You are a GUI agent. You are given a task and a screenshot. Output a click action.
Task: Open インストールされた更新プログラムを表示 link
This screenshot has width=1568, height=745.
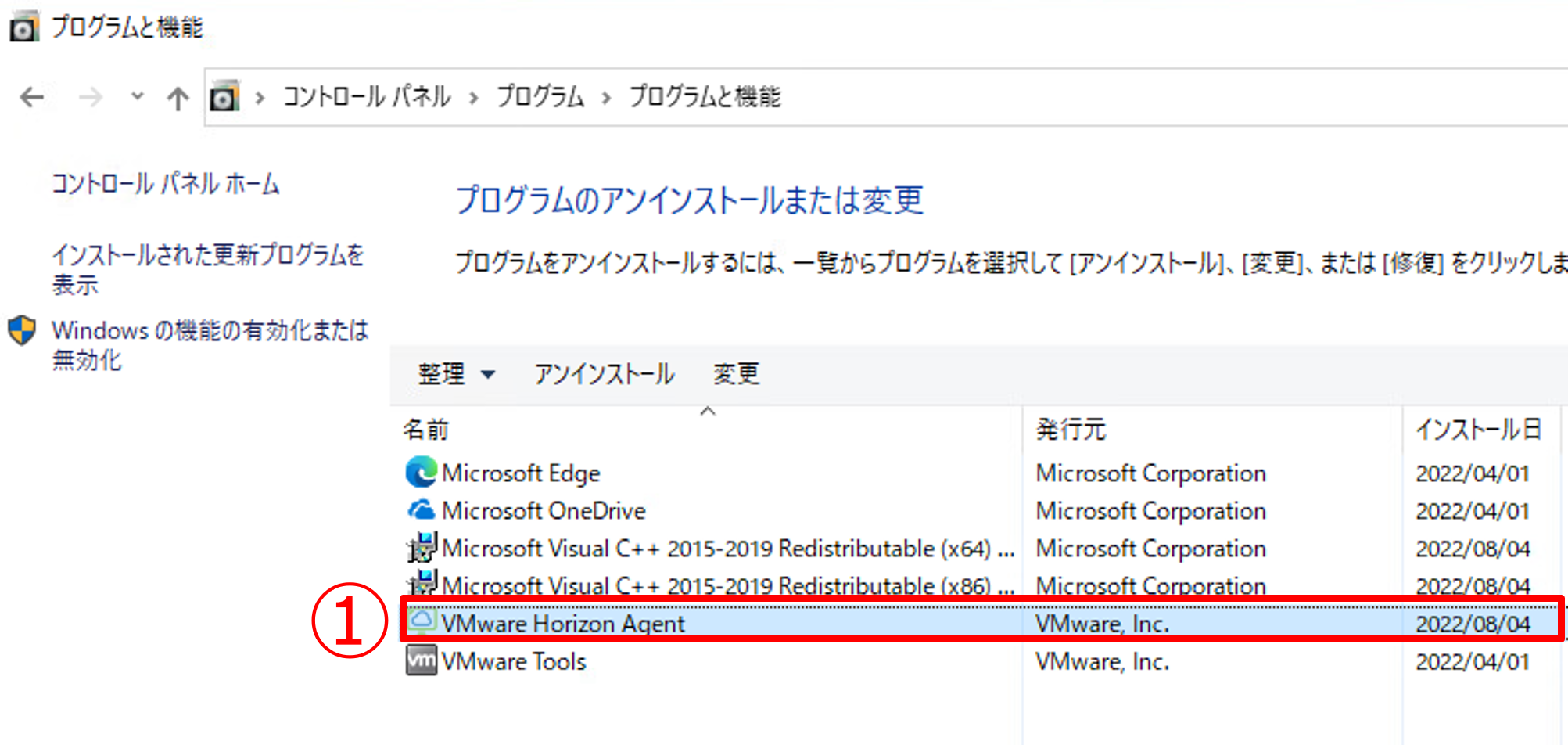click(x=207, y=268)
